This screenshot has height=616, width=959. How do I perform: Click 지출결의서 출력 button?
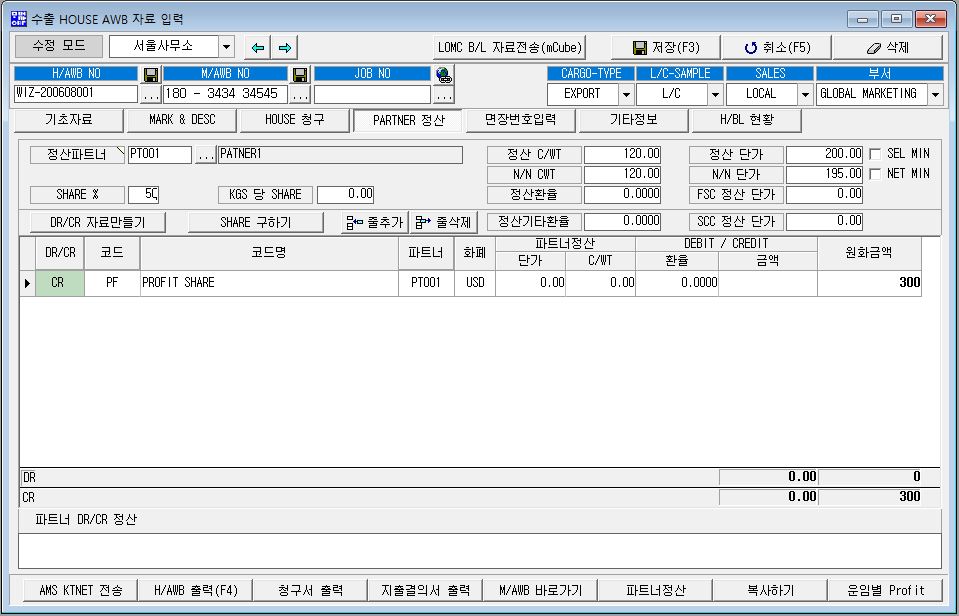point(426,590)
